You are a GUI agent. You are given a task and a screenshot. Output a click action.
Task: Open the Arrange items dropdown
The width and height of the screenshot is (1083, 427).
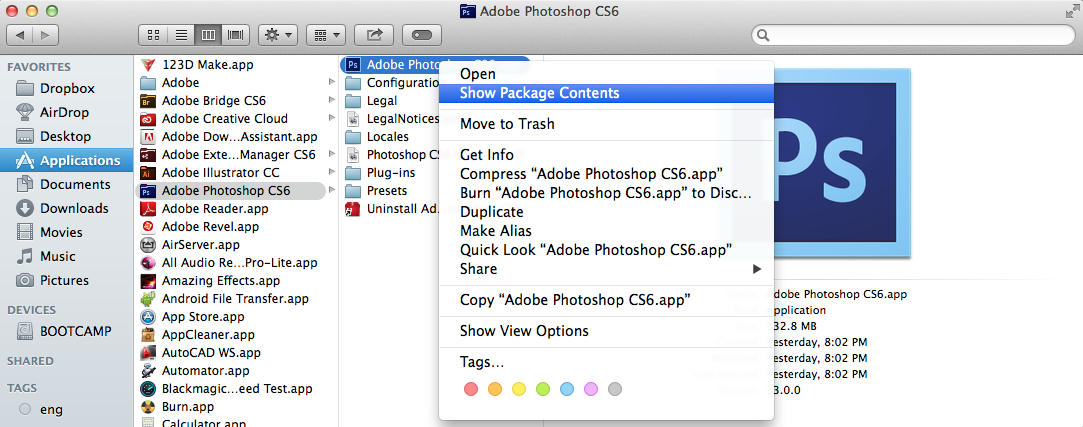click(326, 35)
